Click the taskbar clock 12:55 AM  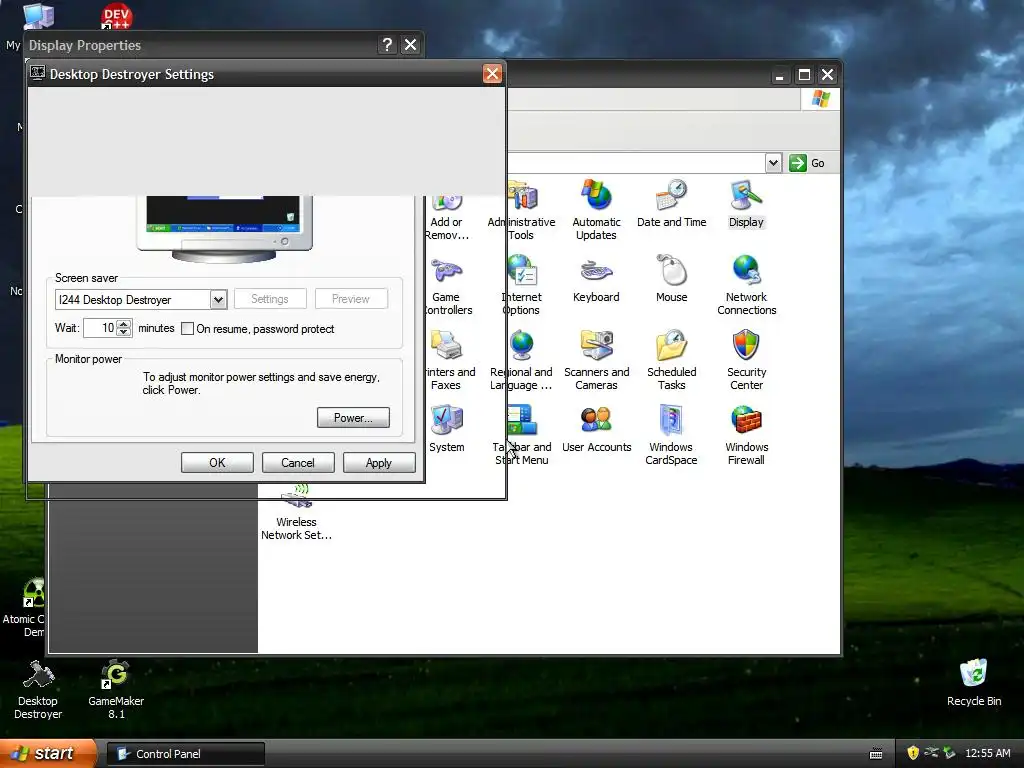point(987,753)
